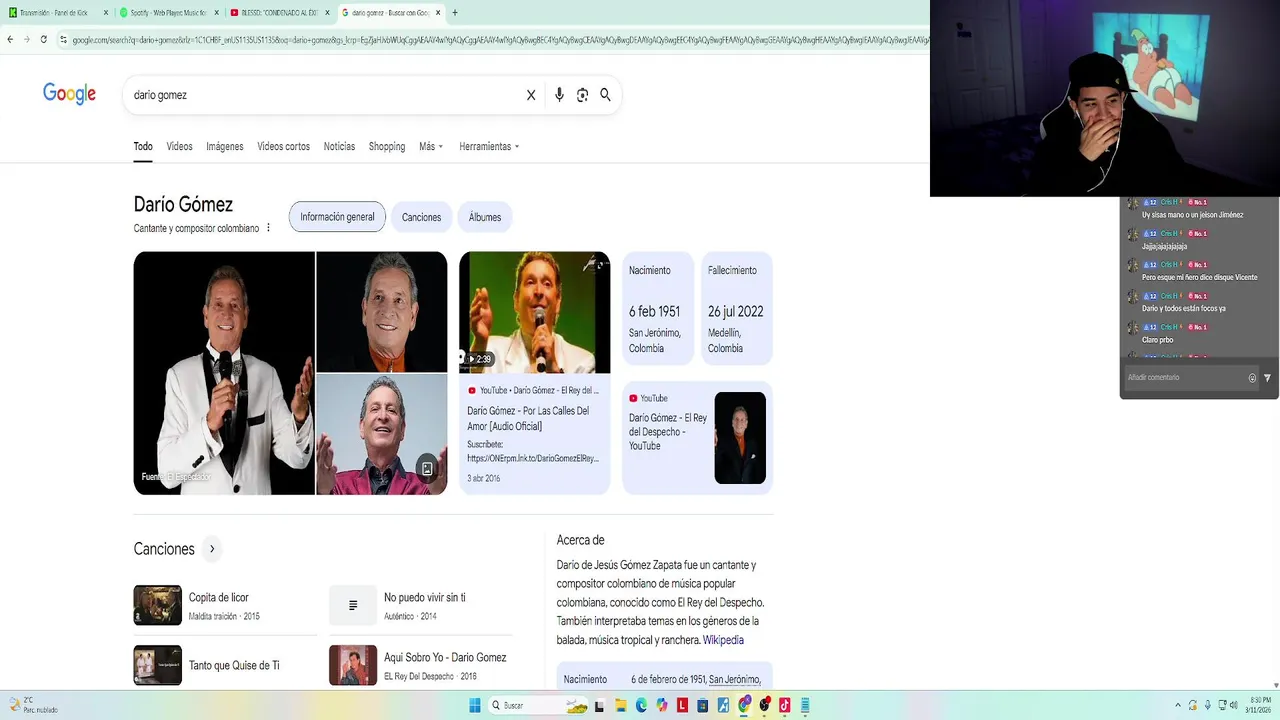Click the Canciones chip button
This screenshot has width=1280, height=720.
tap(421, 217)
